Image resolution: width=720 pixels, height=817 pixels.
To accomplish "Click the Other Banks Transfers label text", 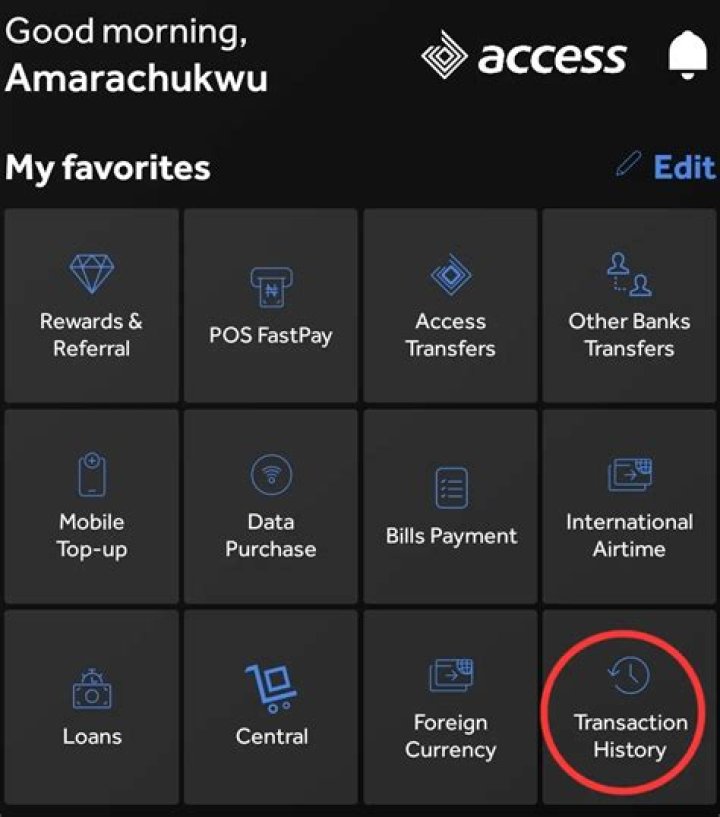I will coord(629,335).
